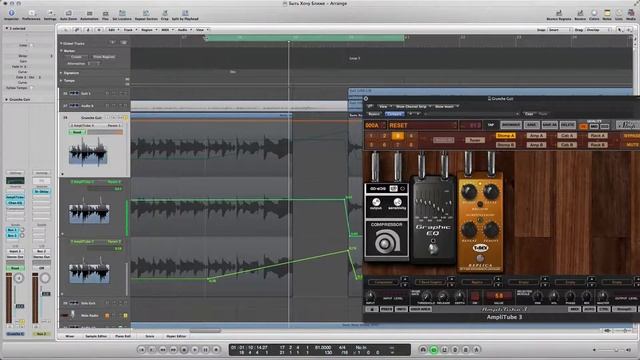
Task: Click the Tuner module in AmpliTube
Action: coord(475,140)
